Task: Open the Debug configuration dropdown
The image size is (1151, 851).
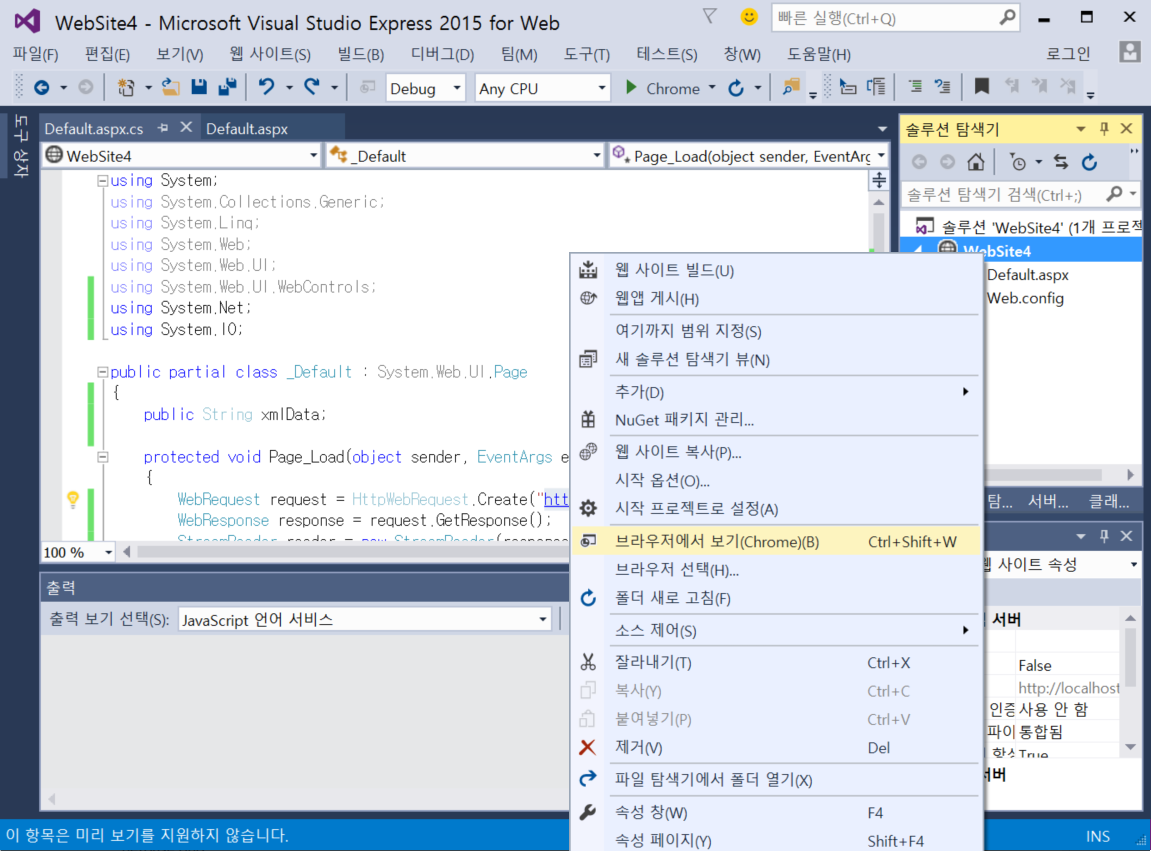Action: 426,88
